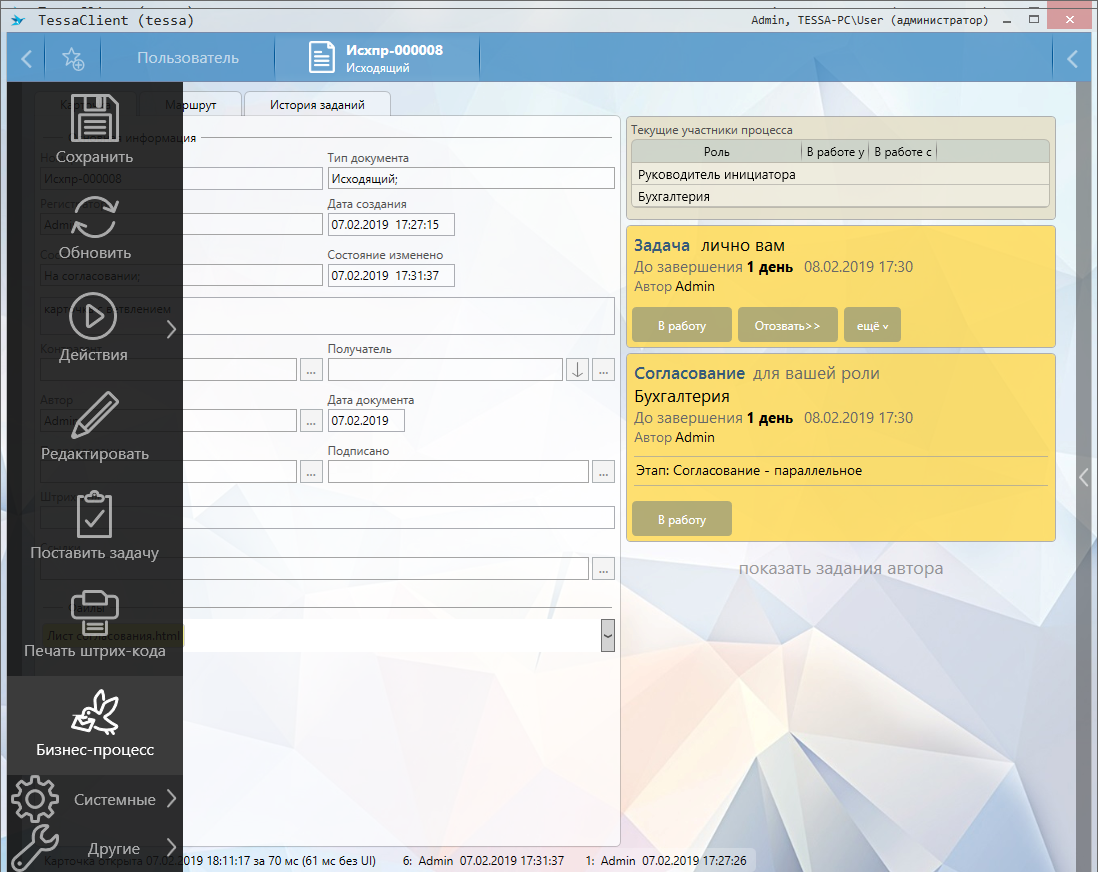Click the Исхпр-000008 document icon
1098x872 pixels.
point(322,57)
